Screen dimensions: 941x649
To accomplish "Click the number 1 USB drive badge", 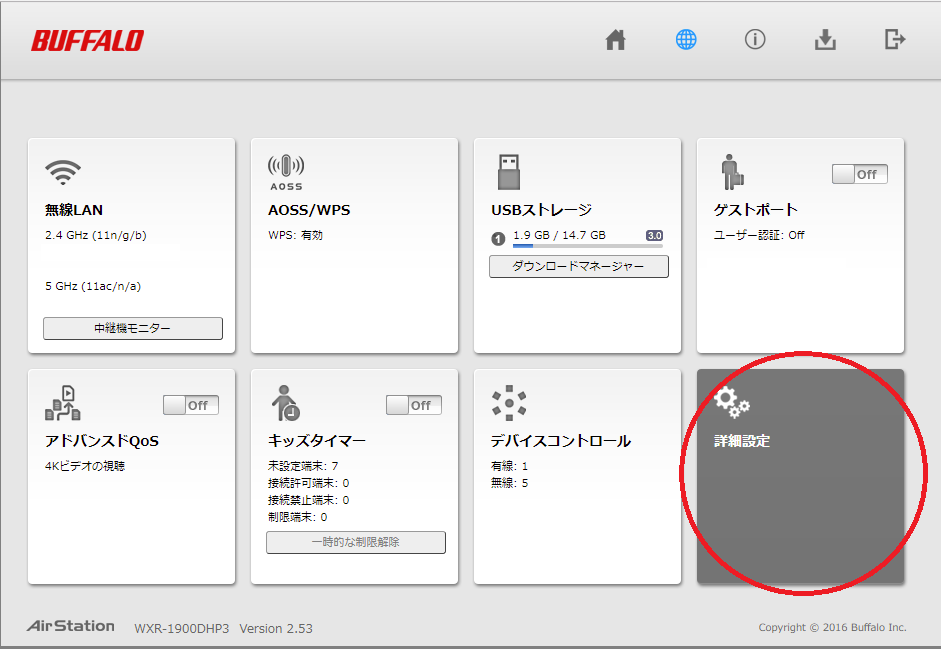I will 498,239.
